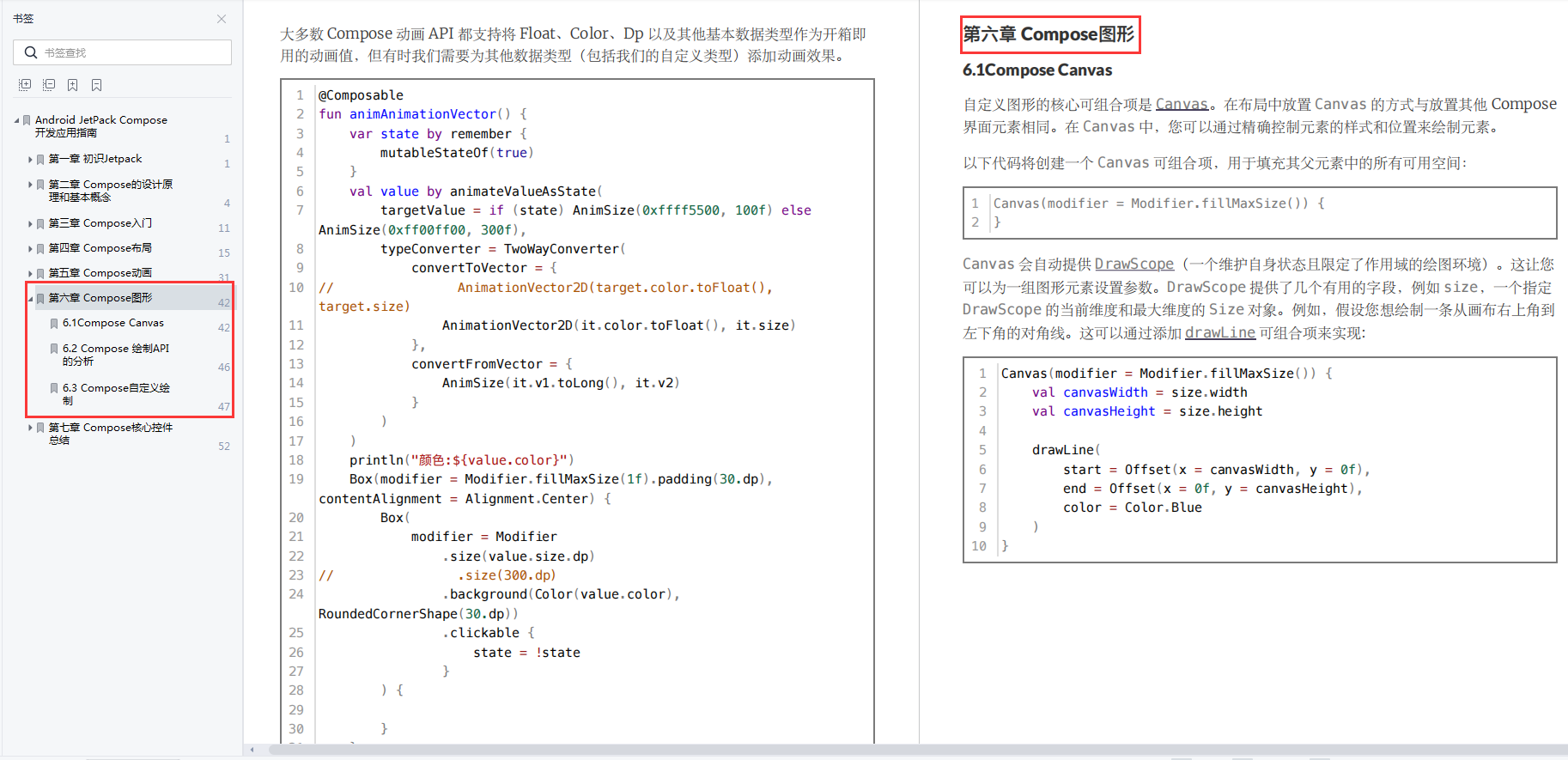Click bookmark icon beside 第三章 Compose入门

pos(40,224)
